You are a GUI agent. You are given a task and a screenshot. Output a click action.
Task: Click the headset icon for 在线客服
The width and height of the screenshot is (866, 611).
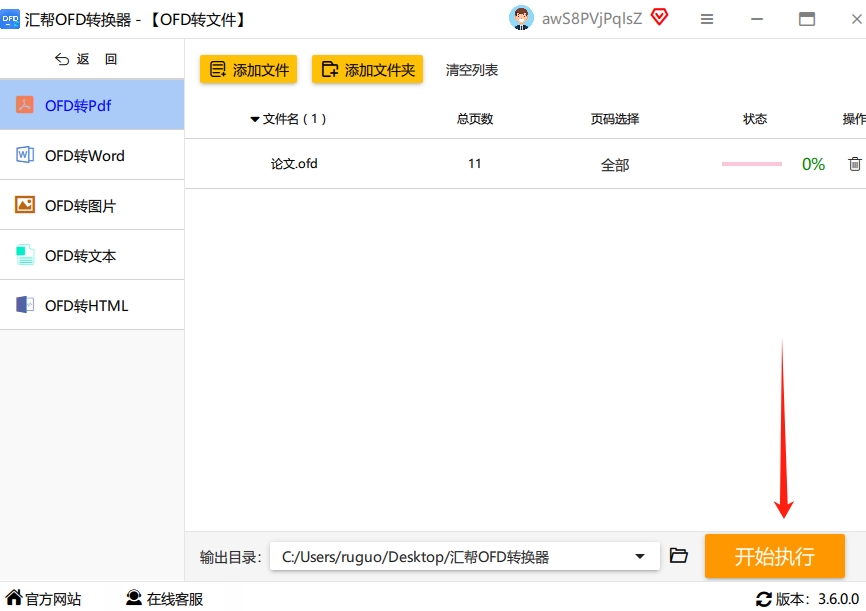(x=134, y=598)
